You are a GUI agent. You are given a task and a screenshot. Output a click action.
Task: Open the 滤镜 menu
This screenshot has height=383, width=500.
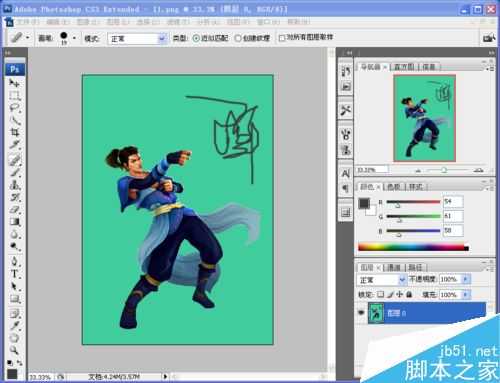point(178,22)
